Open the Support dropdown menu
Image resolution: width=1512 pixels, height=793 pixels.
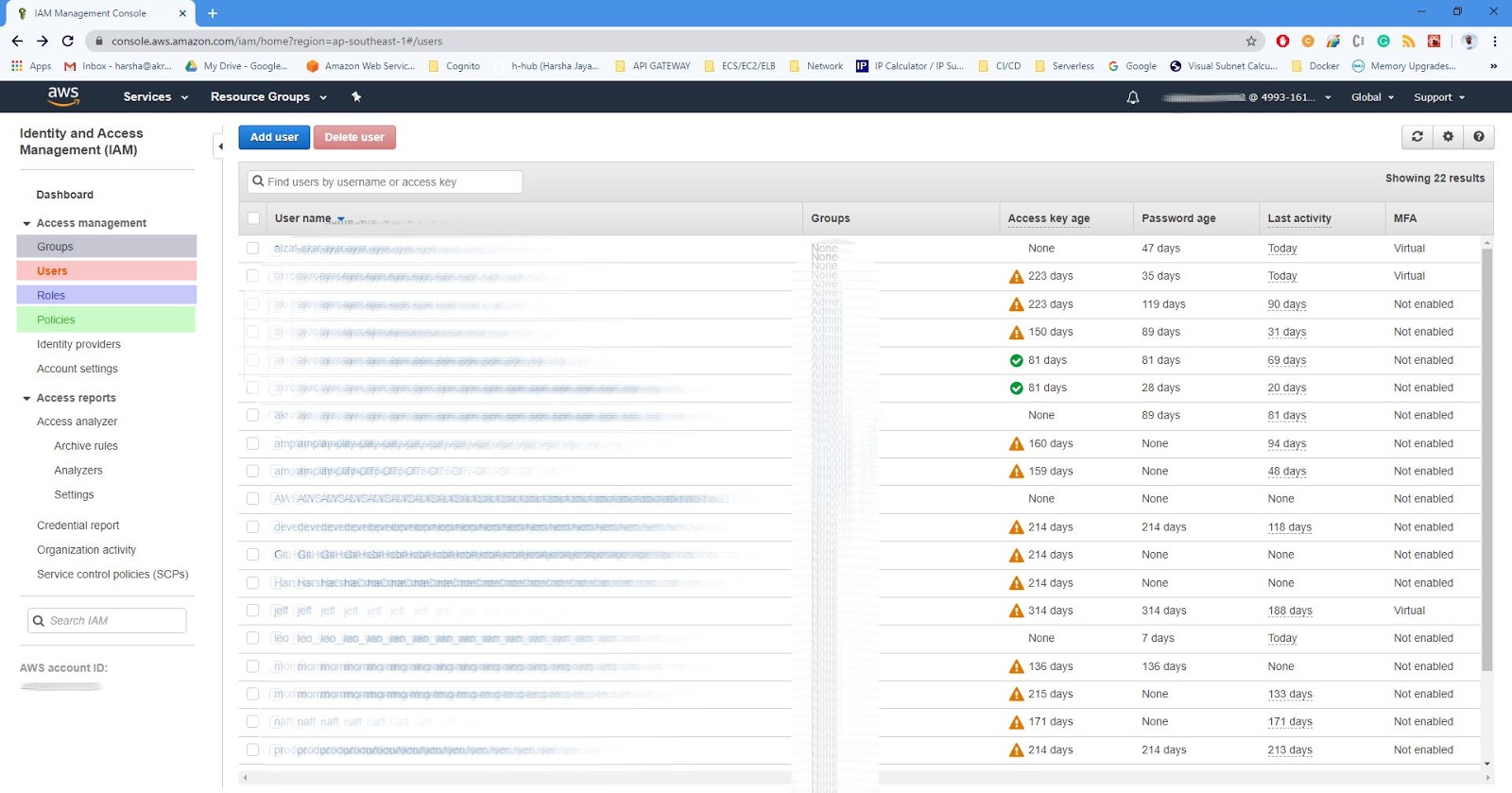click(1439, 96)
